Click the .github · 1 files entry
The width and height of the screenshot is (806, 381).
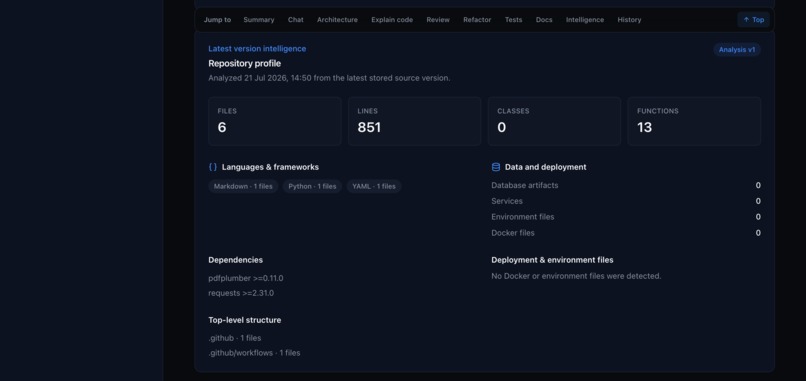(x=234, y=338)
